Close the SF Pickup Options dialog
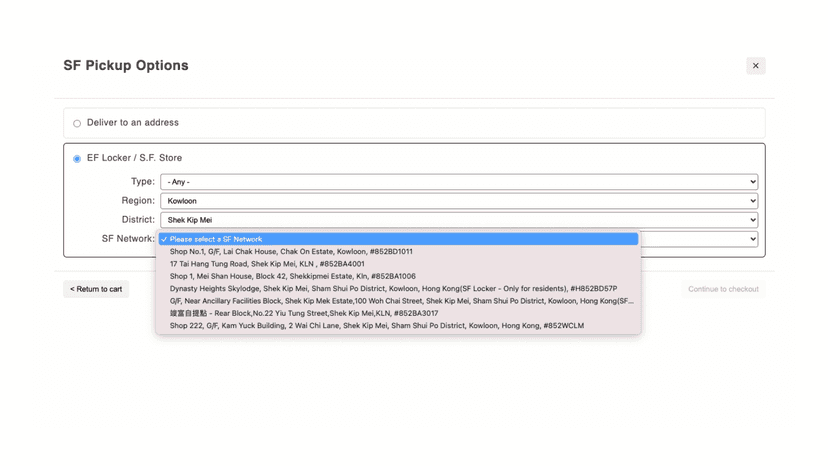828x466 pixels. pos(755,66)
